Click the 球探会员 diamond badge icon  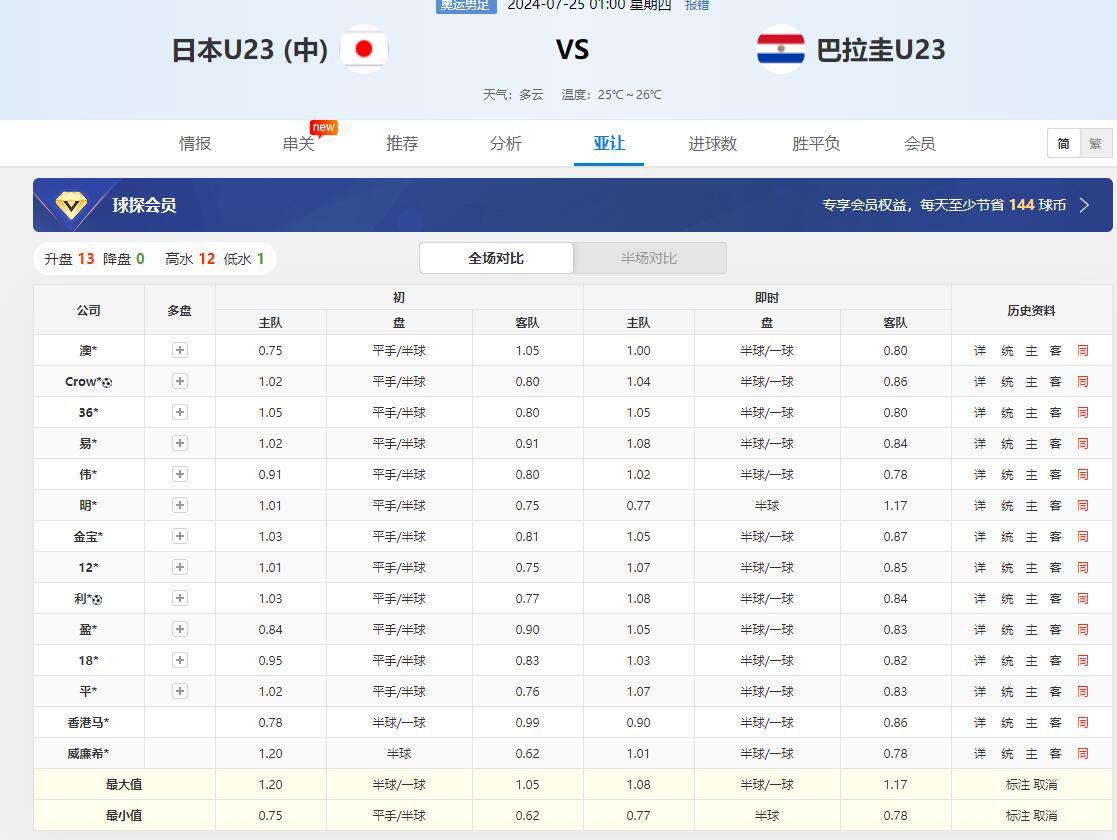[x=71, y=205]
